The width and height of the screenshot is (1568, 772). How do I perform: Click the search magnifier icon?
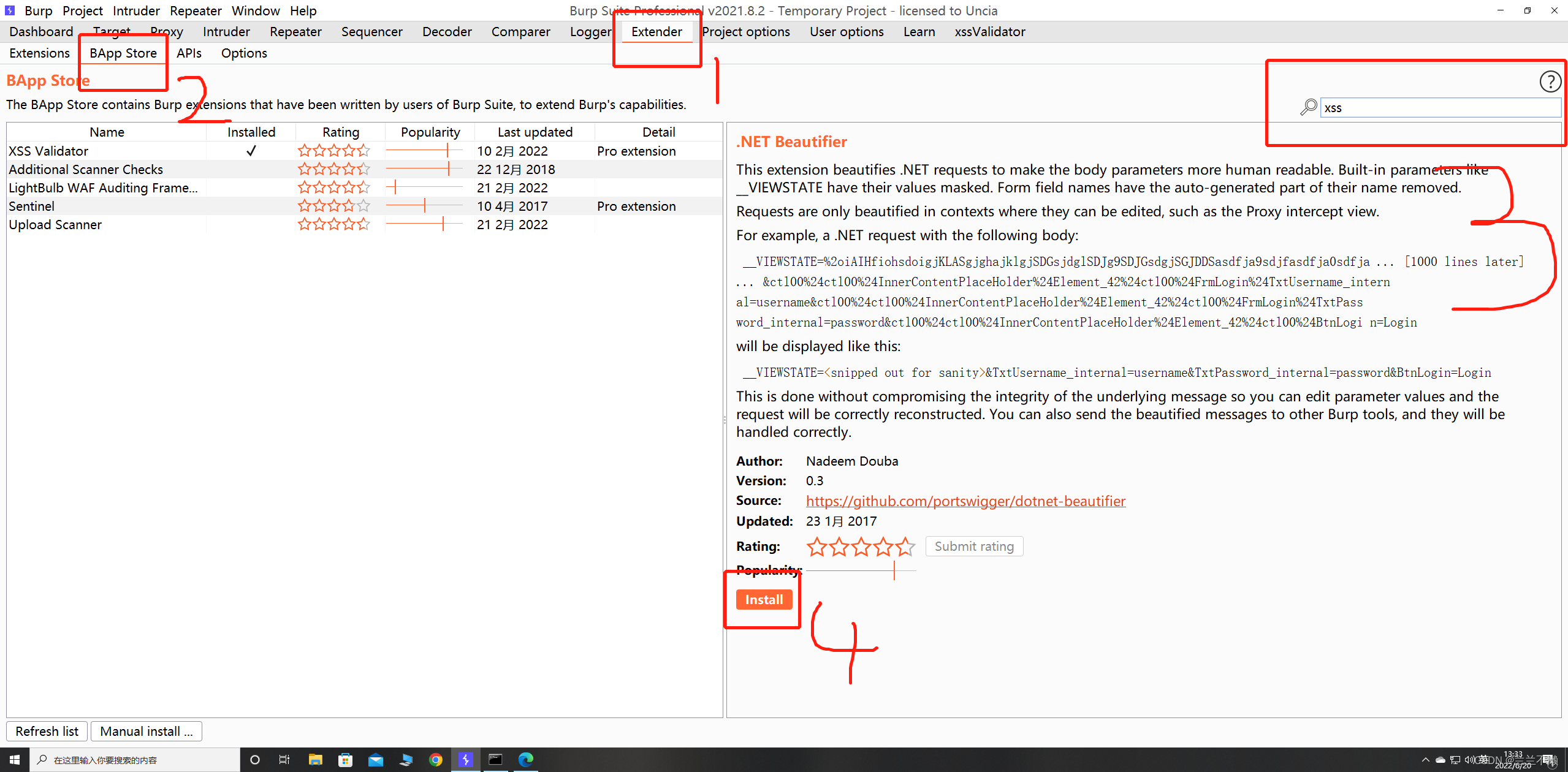click(x=1307, y=107)
